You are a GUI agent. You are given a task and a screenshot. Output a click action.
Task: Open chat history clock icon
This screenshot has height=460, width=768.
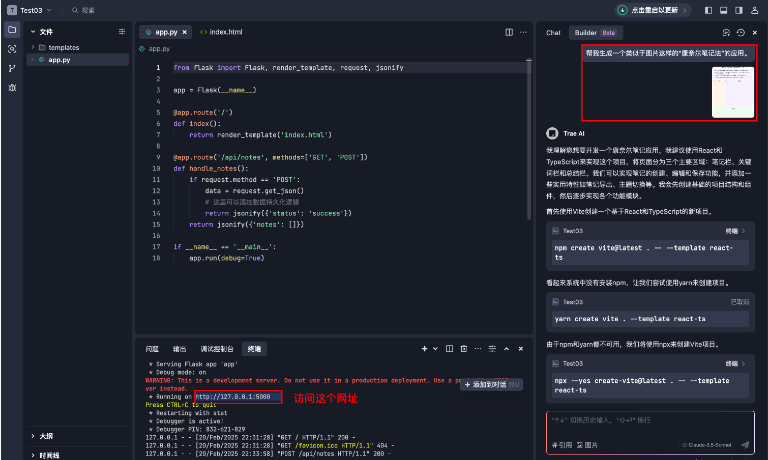pyautogui.click(x=740, y=32)
